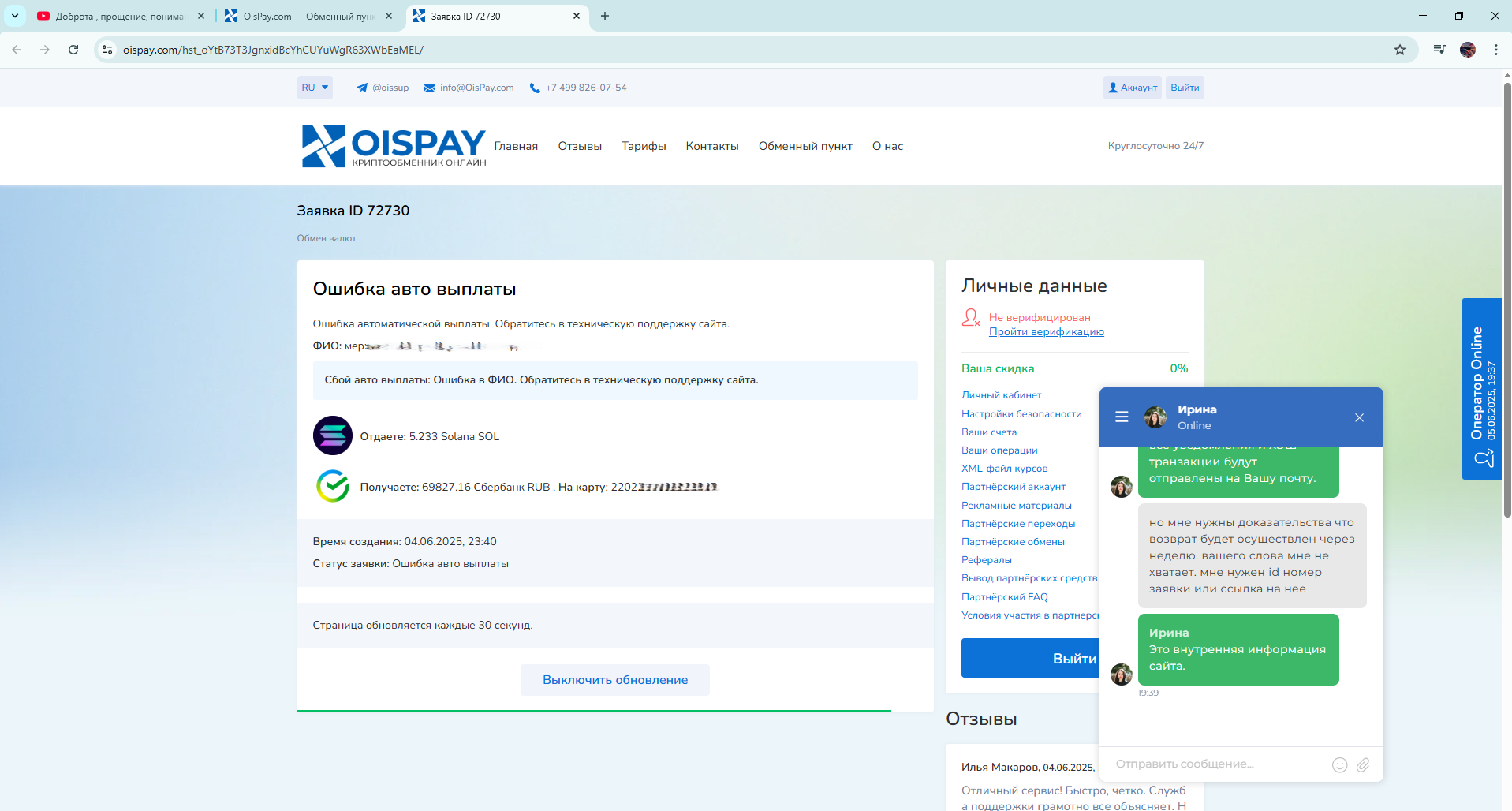Viewport: 1512px width, 811px height.
Task: Open the Рефералы link
Action: (987, 560)
